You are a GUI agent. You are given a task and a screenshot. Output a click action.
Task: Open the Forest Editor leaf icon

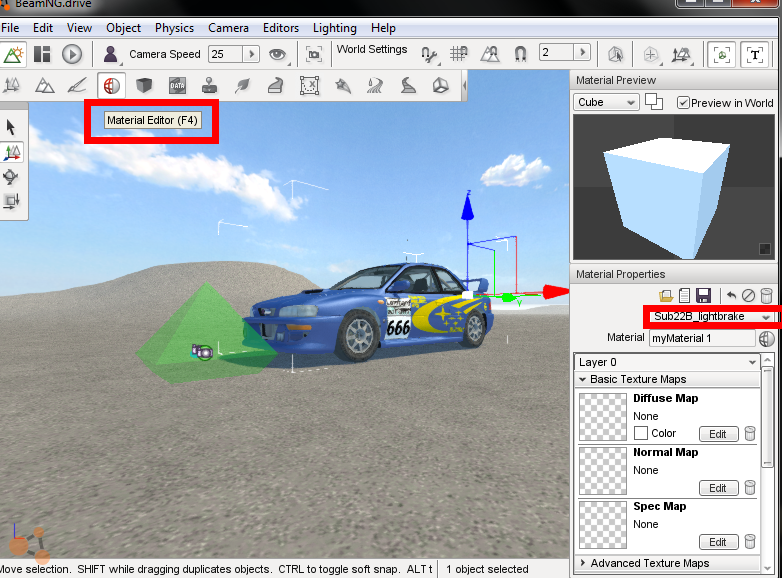243,85
